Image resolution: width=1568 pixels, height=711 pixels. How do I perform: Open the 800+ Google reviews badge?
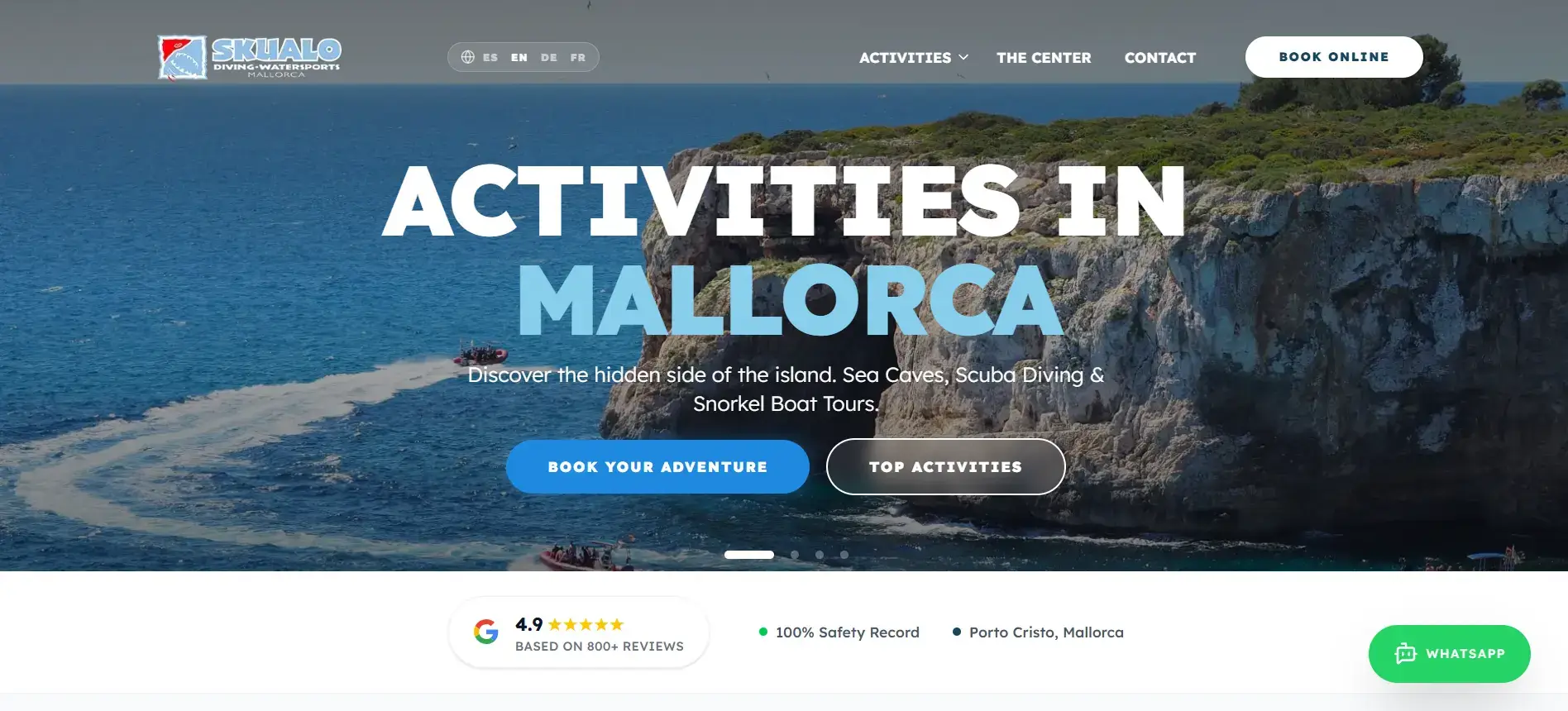tap(579, 632)
